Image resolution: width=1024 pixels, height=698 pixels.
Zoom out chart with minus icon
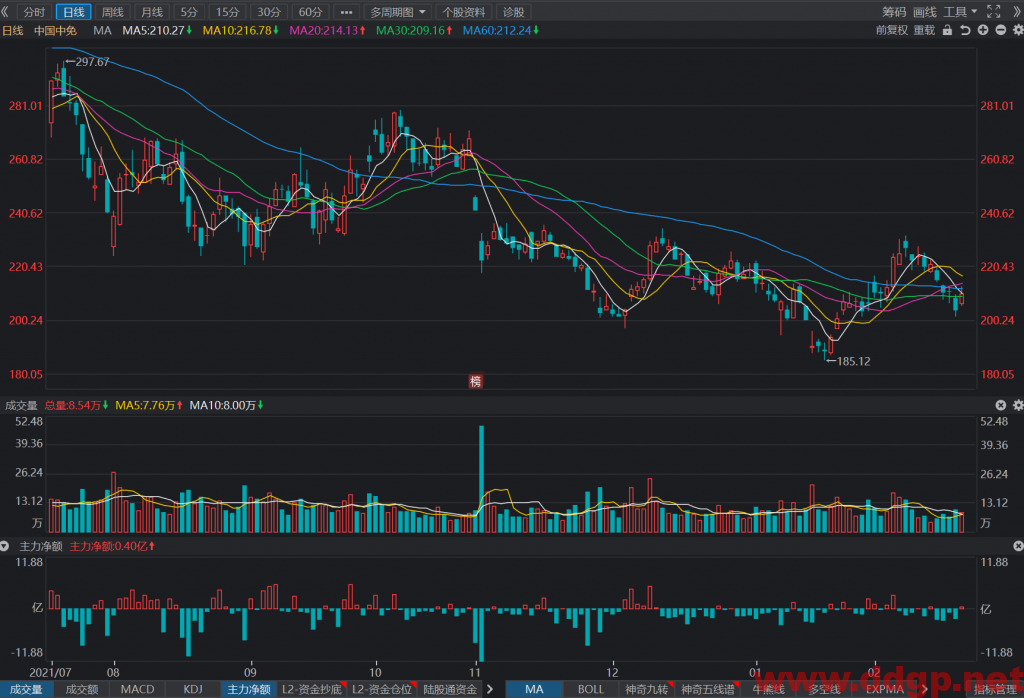click(x=1000, y=30)
